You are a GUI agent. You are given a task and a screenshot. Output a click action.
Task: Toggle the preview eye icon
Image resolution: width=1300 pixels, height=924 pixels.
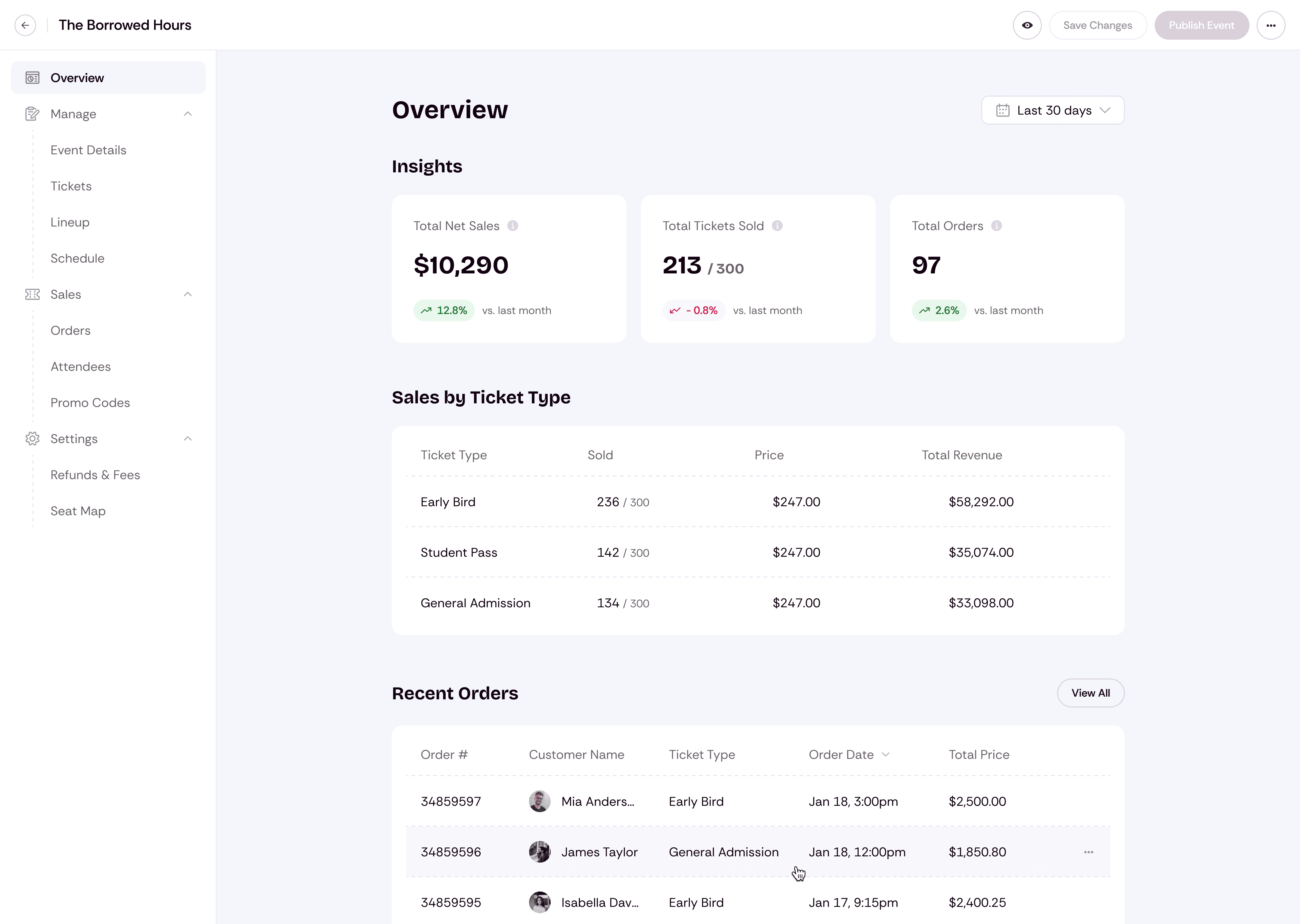point(1027,25)
